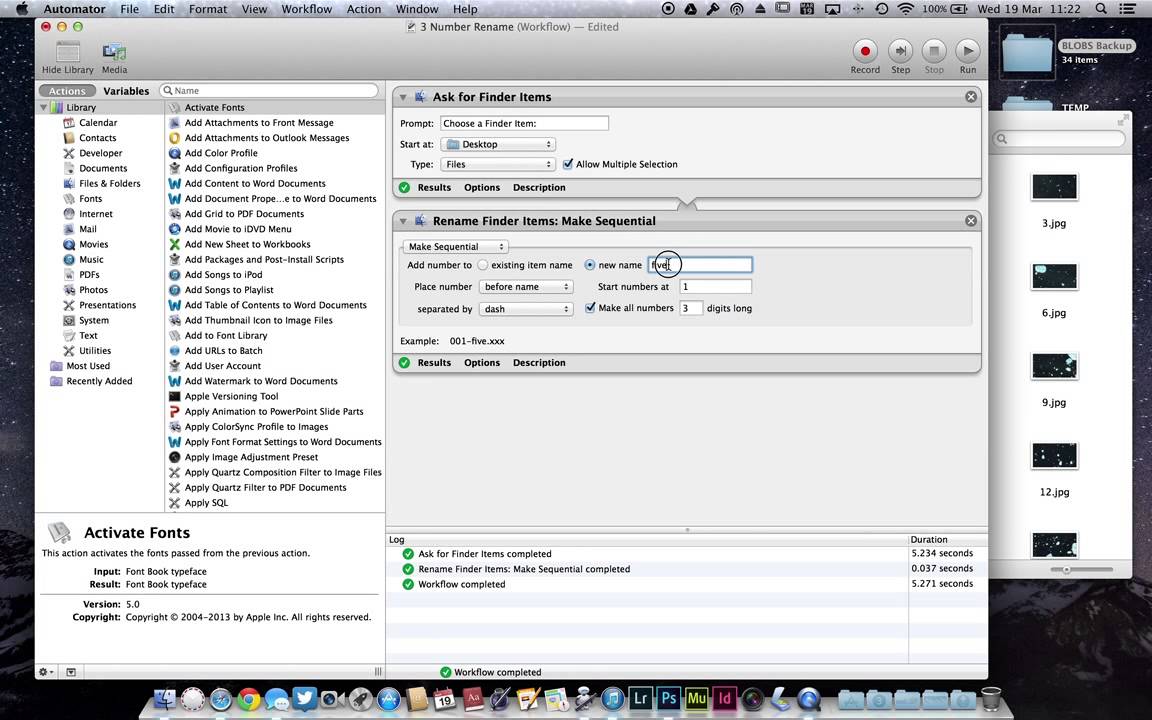Open the Place number before name dropdown

click(x=526, y=287)
